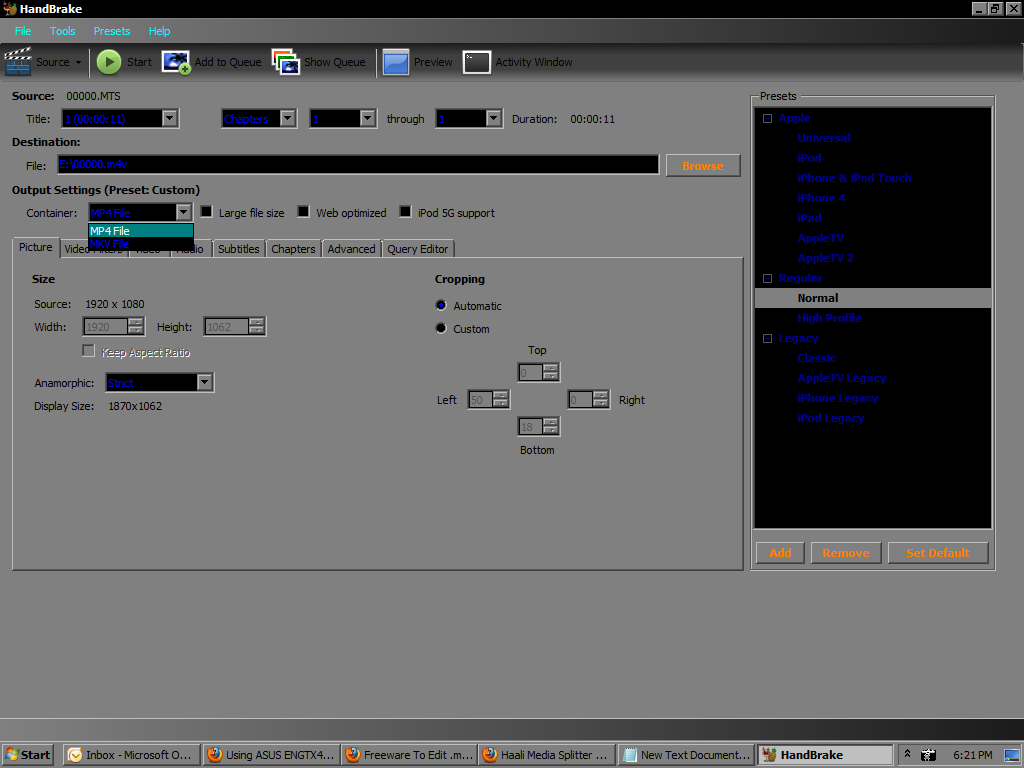Select the High Profile preset
Screen dimensions: 1024x768
(829, 318)
